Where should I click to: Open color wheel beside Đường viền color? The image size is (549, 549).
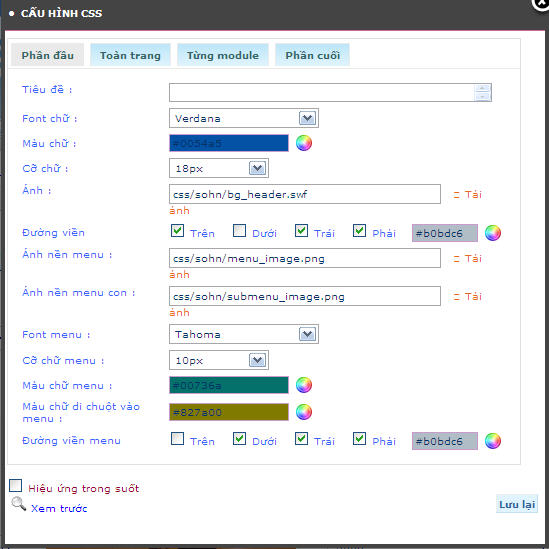[x=493, y=233]
